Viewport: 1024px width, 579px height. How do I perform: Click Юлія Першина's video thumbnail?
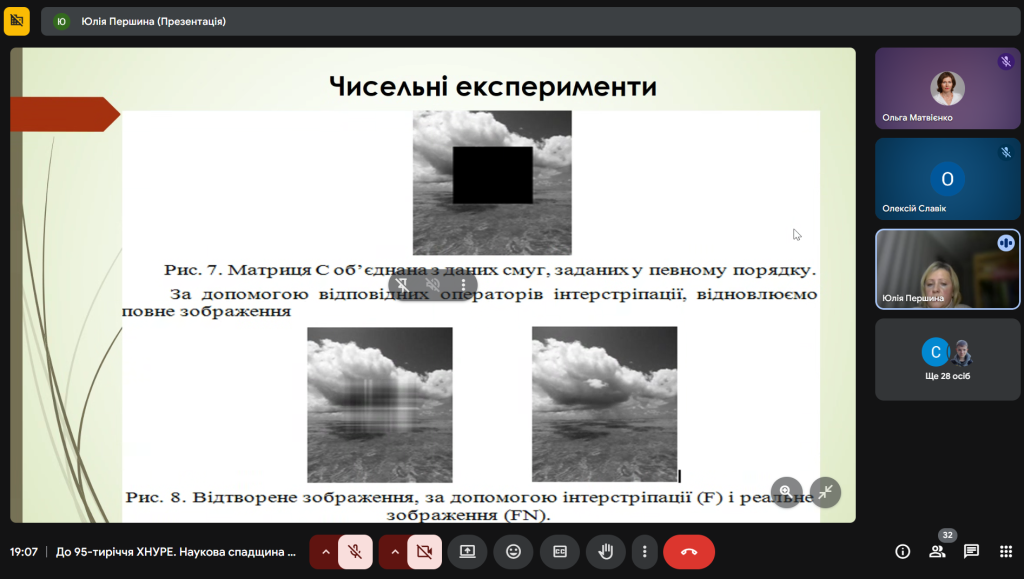click(x=946, y=270)
